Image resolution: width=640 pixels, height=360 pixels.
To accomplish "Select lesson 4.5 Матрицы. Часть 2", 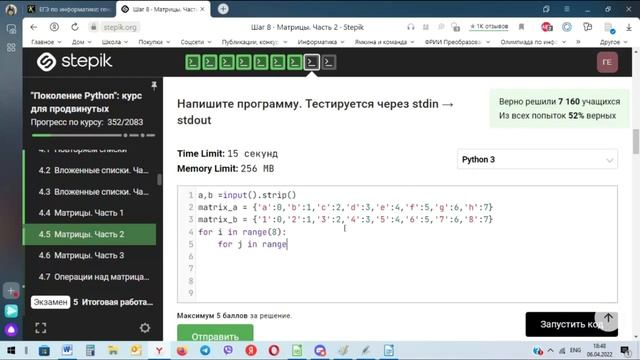I will point(90,234).
